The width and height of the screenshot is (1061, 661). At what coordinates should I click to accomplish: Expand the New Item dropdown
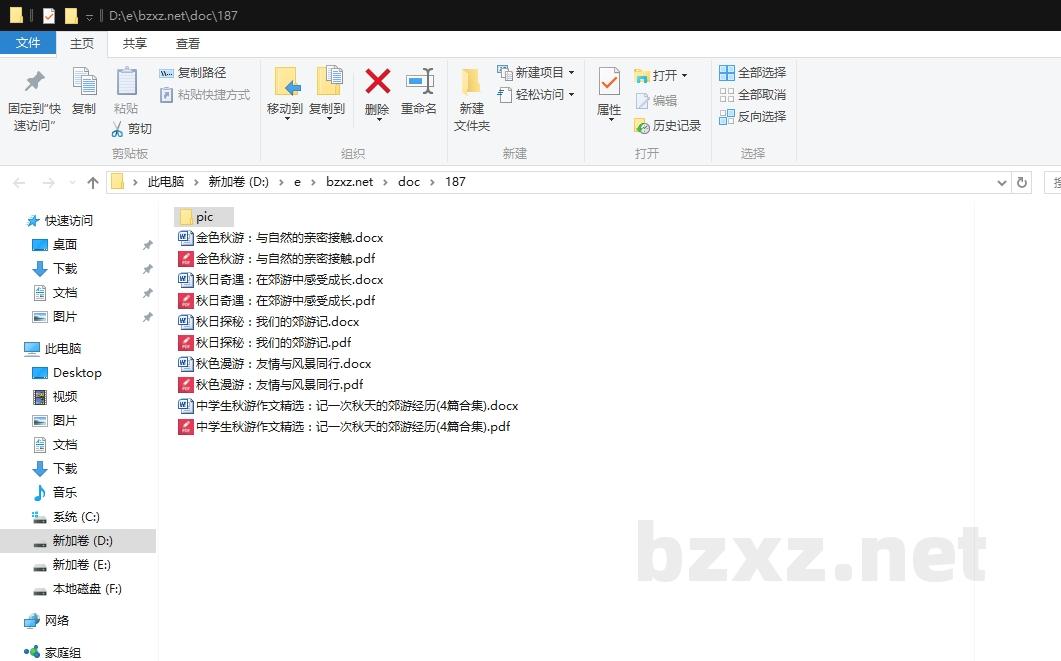click(571, 73)
